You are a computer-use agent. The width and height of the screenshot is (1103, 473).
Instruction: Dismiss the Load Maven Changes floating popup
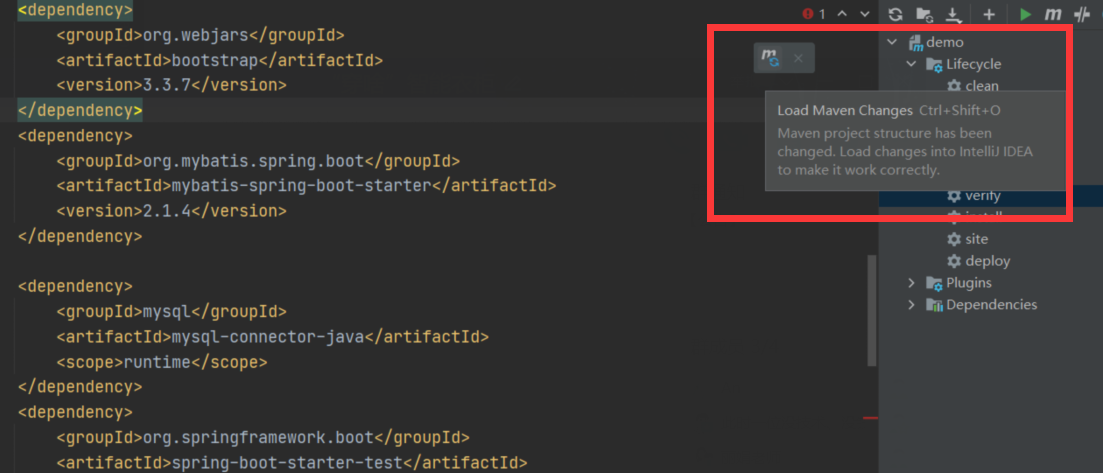pos(798,58)
